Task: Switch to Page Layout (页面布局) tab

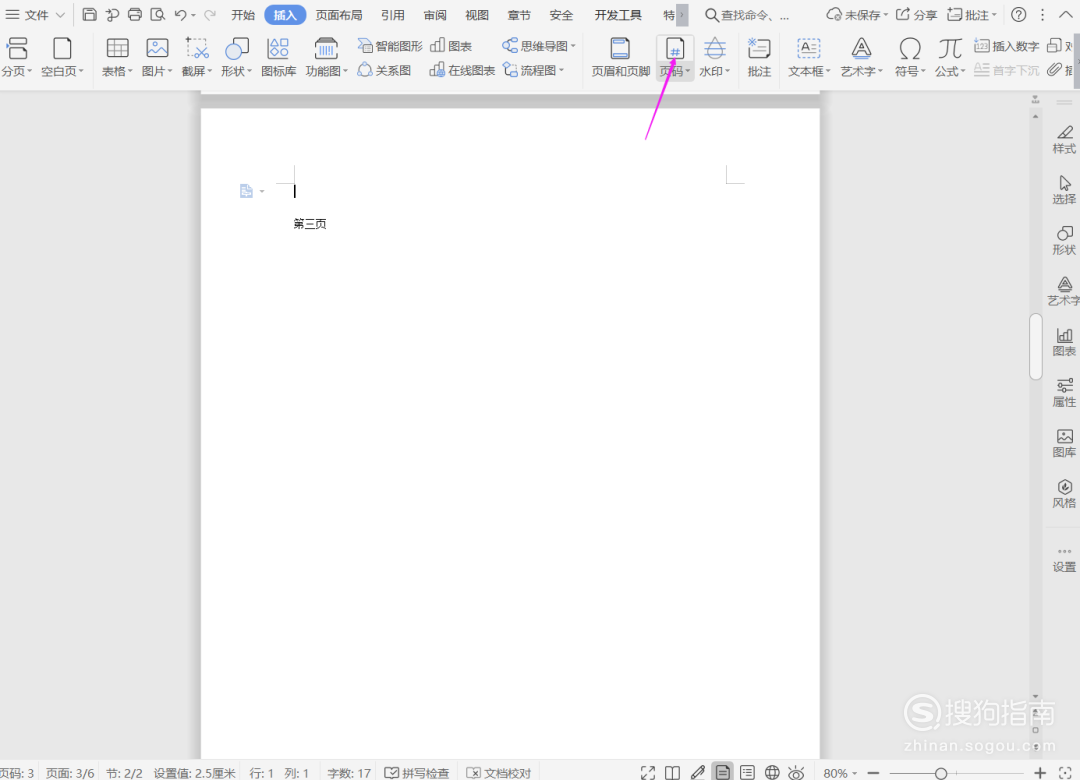Action: pyautogui.click(x=339, y=14)
